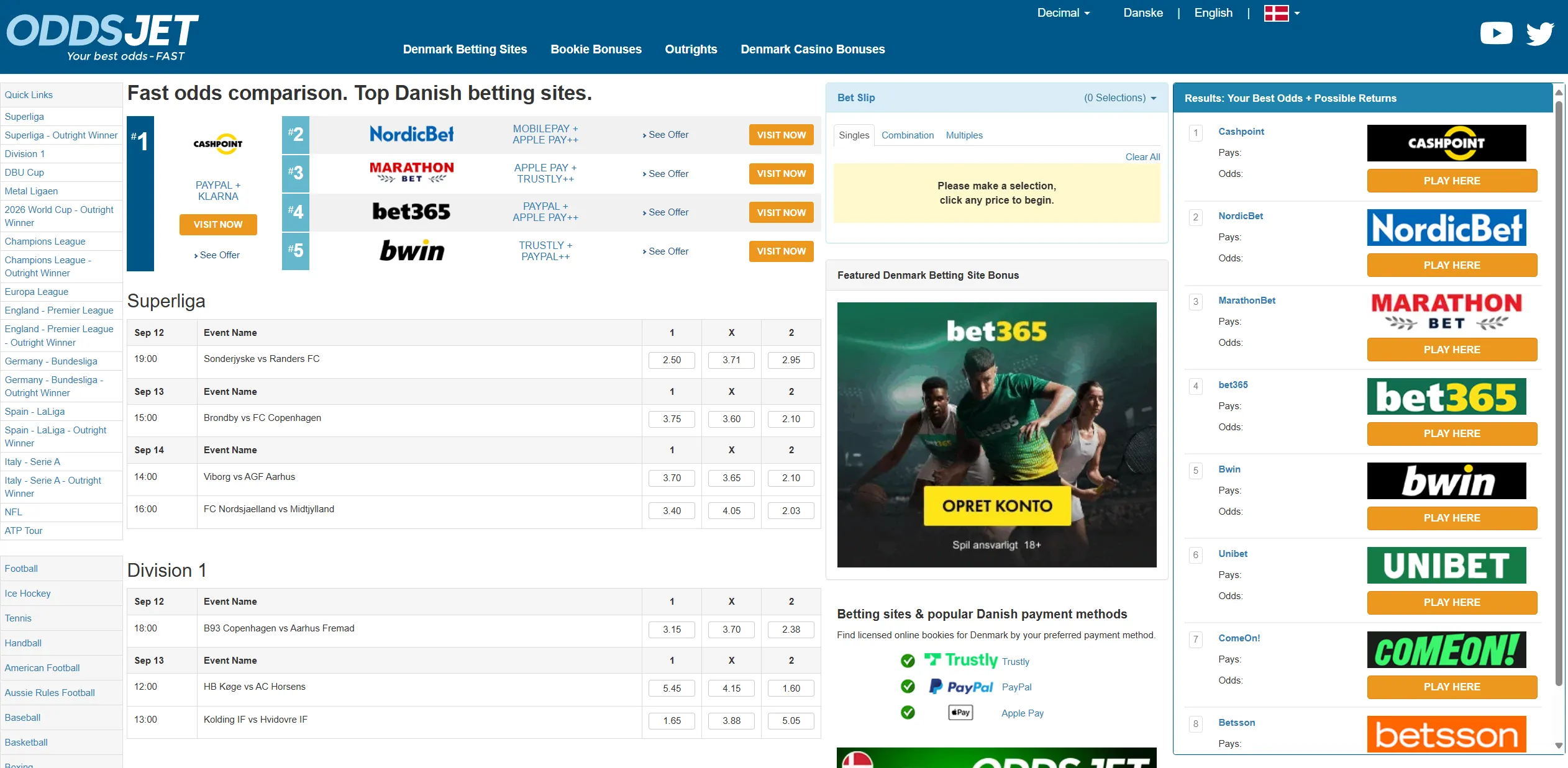This screenshot has width=1568, height=768.
Task: Click the OddsJet logo
Action: pyautogui.click(x=103, y=37)
